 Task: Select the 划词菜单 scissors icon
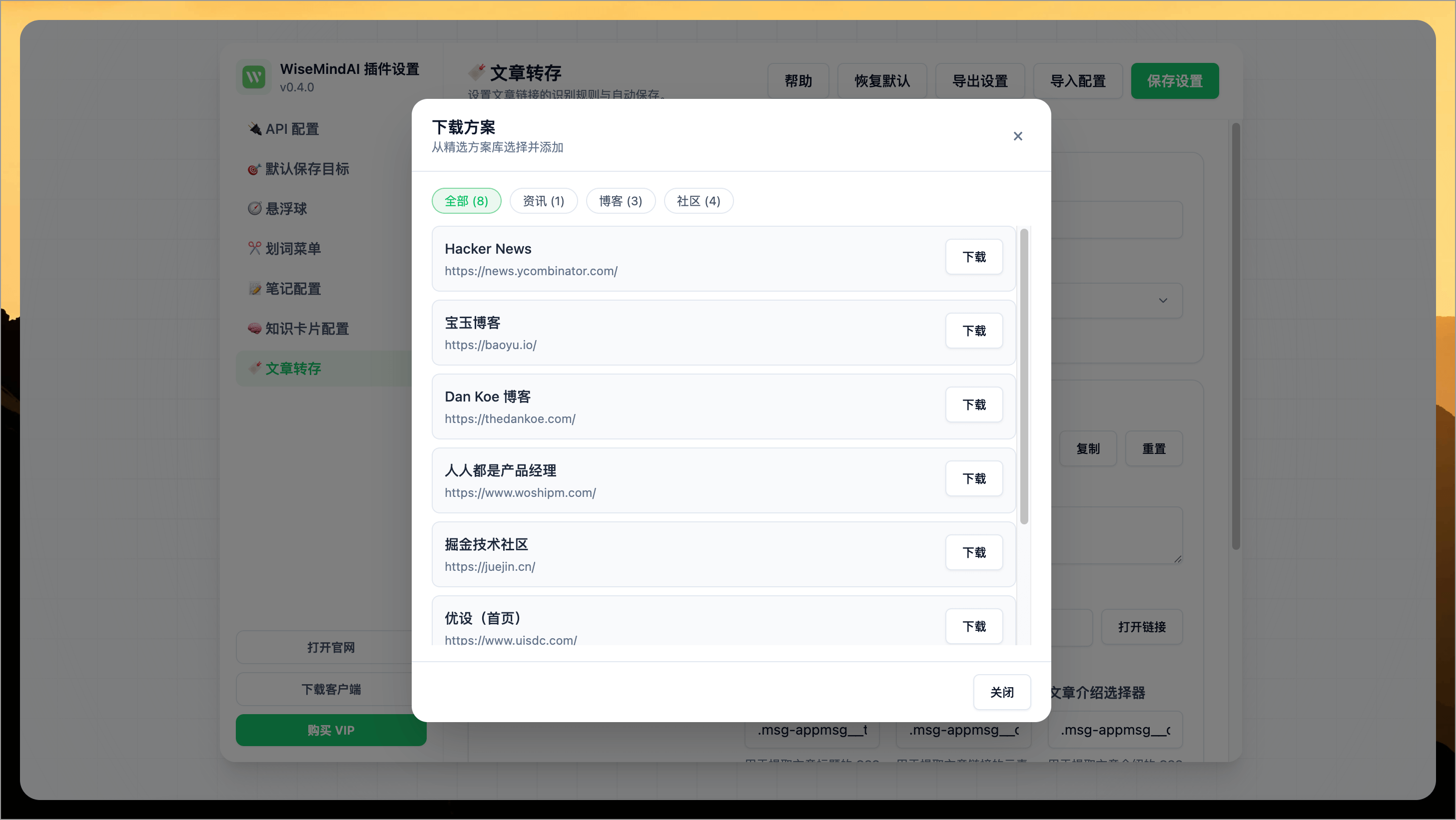(254, 249)
